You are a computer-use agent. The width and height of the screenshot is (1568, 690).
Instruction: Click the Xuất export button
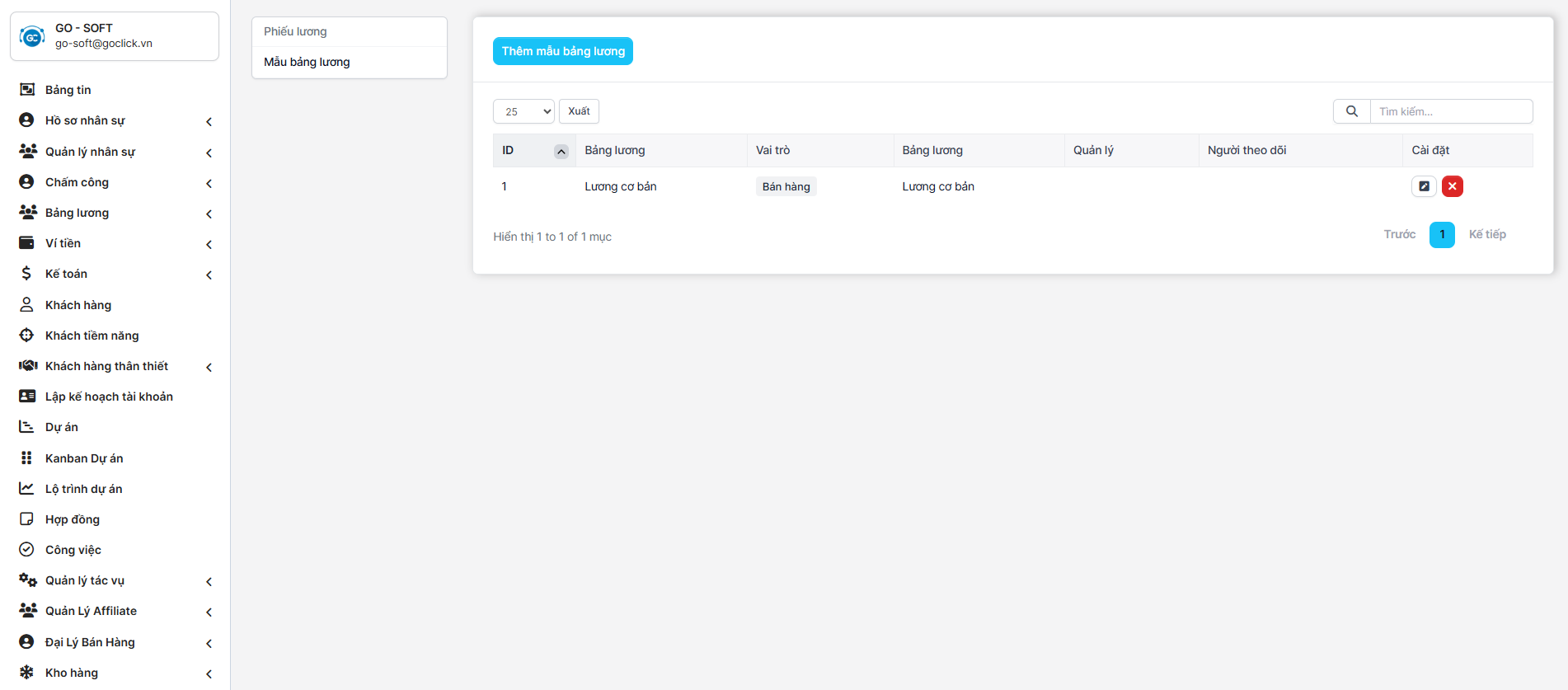coord(579,111)
